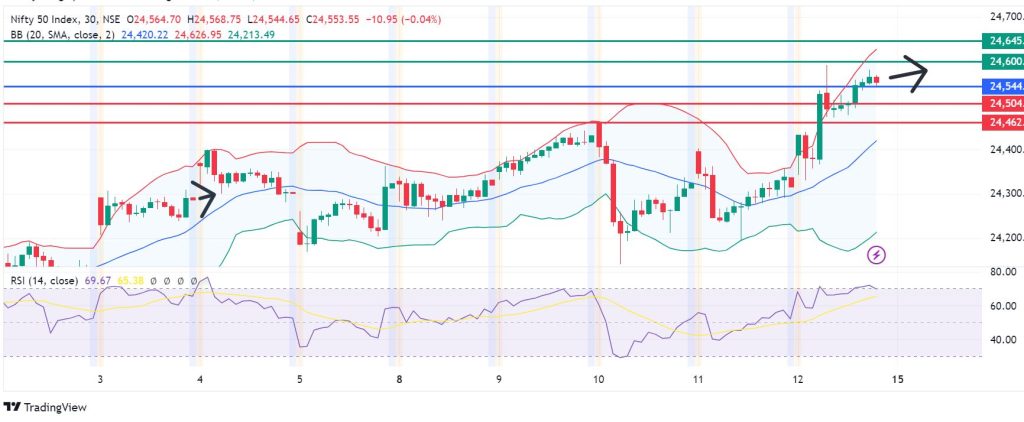
Task: Click the BB lower value 24,213.49
Action: (x=251, y=35)
